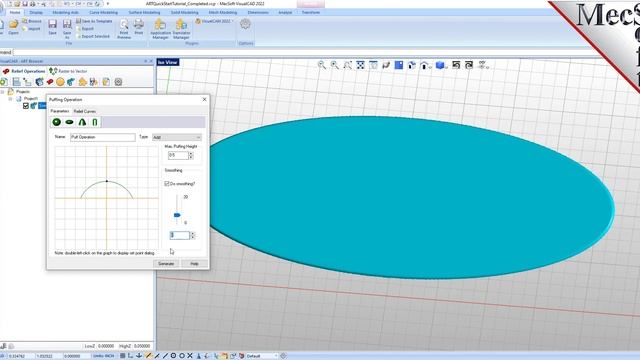Click Import in the ribbon
640x360 pixels.
click(x=31, y=29)
